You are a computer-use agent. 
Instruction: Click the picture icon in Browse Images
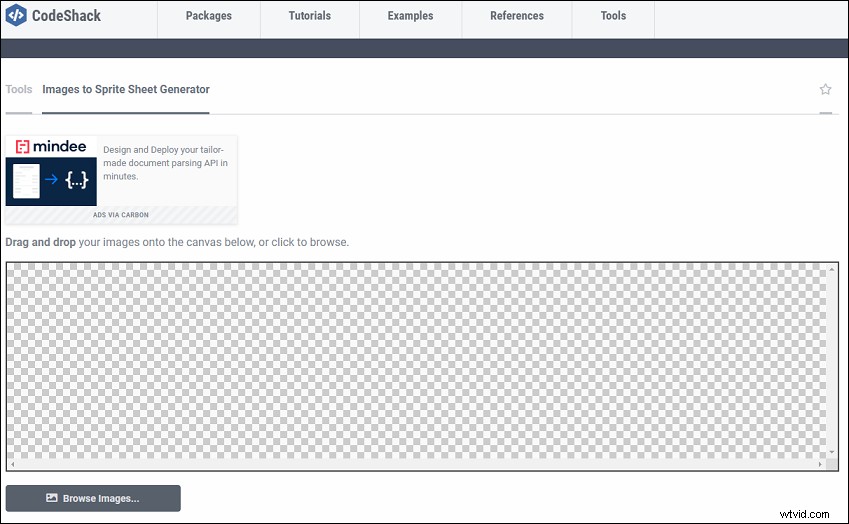51,497
